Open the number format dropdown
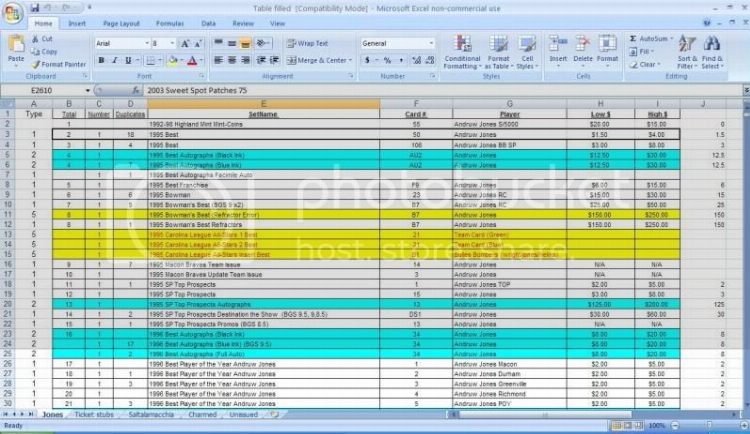The height and width of the screenshot is (434, 750). [430, 43]
